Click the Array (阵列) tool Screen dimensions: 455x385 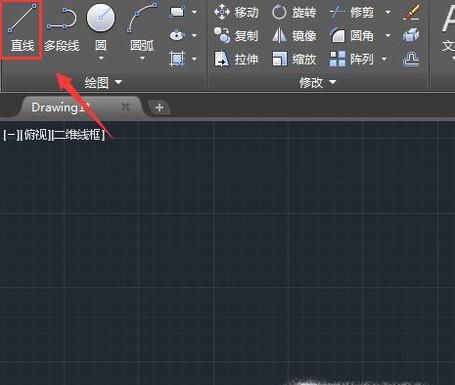[352, 59]
